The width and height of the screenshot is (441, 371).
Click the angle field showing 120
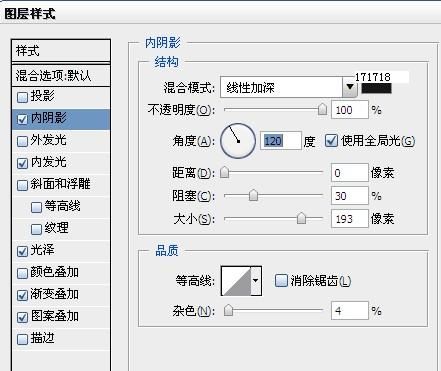click(281, 141)
